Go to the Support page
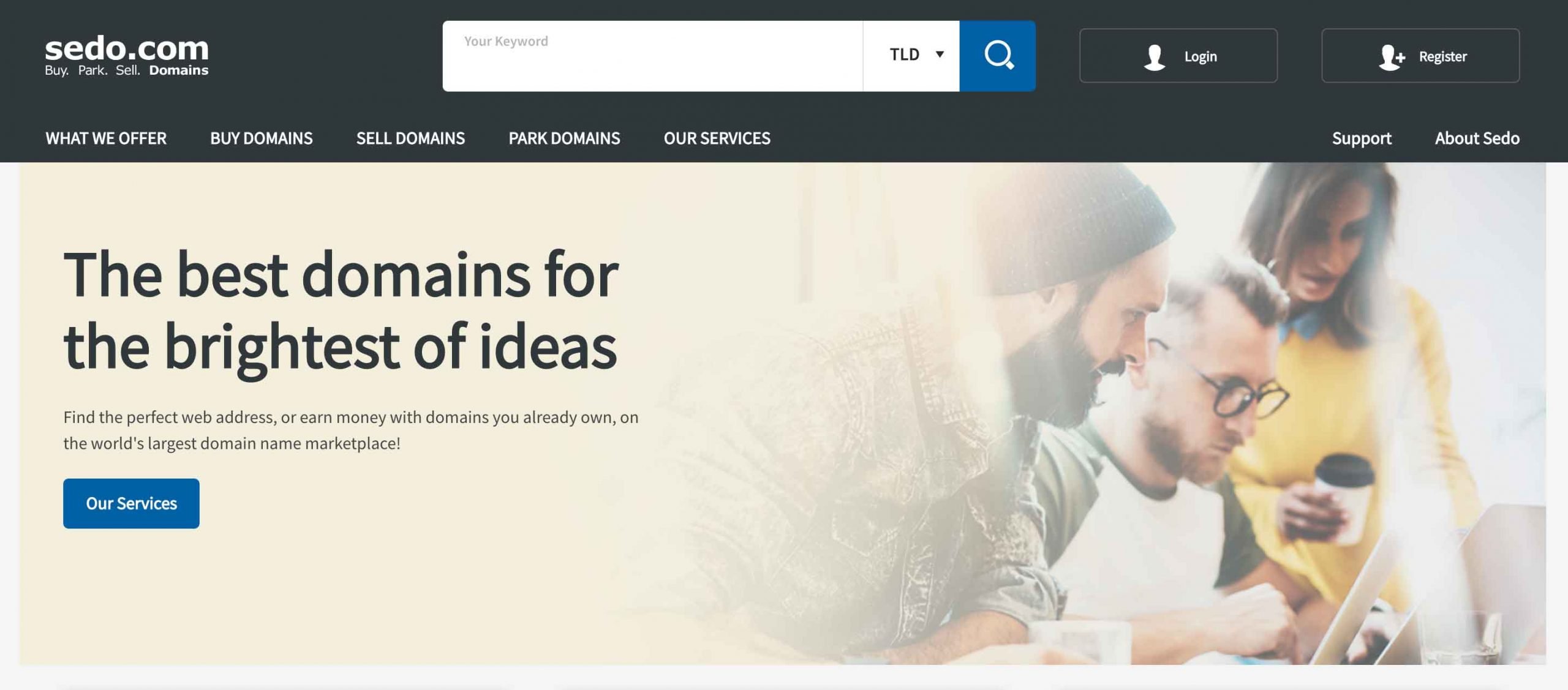The image size is (1568, 690). [1362, 138]
